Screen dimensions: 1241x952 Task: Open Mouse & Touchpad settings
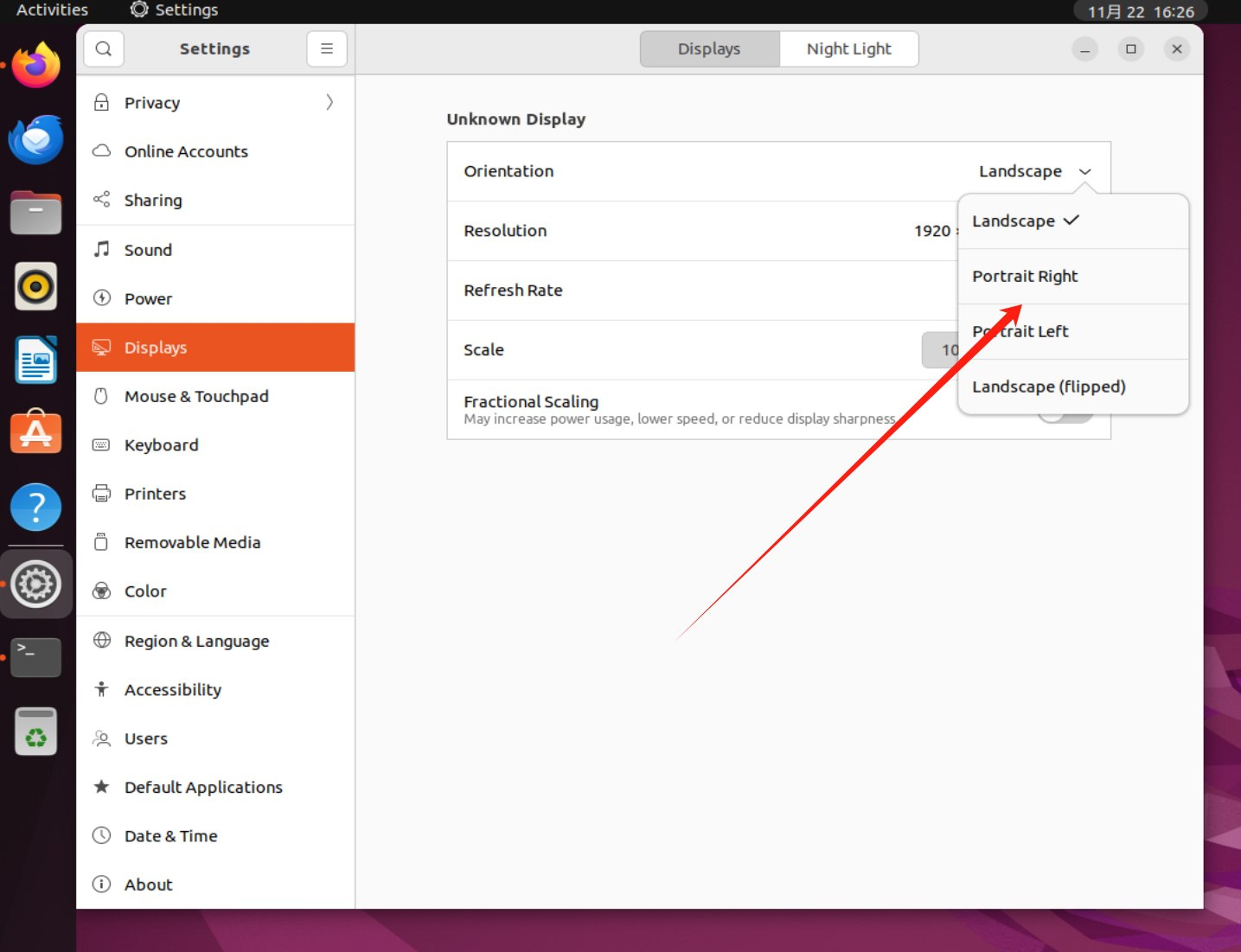point(196,396)
